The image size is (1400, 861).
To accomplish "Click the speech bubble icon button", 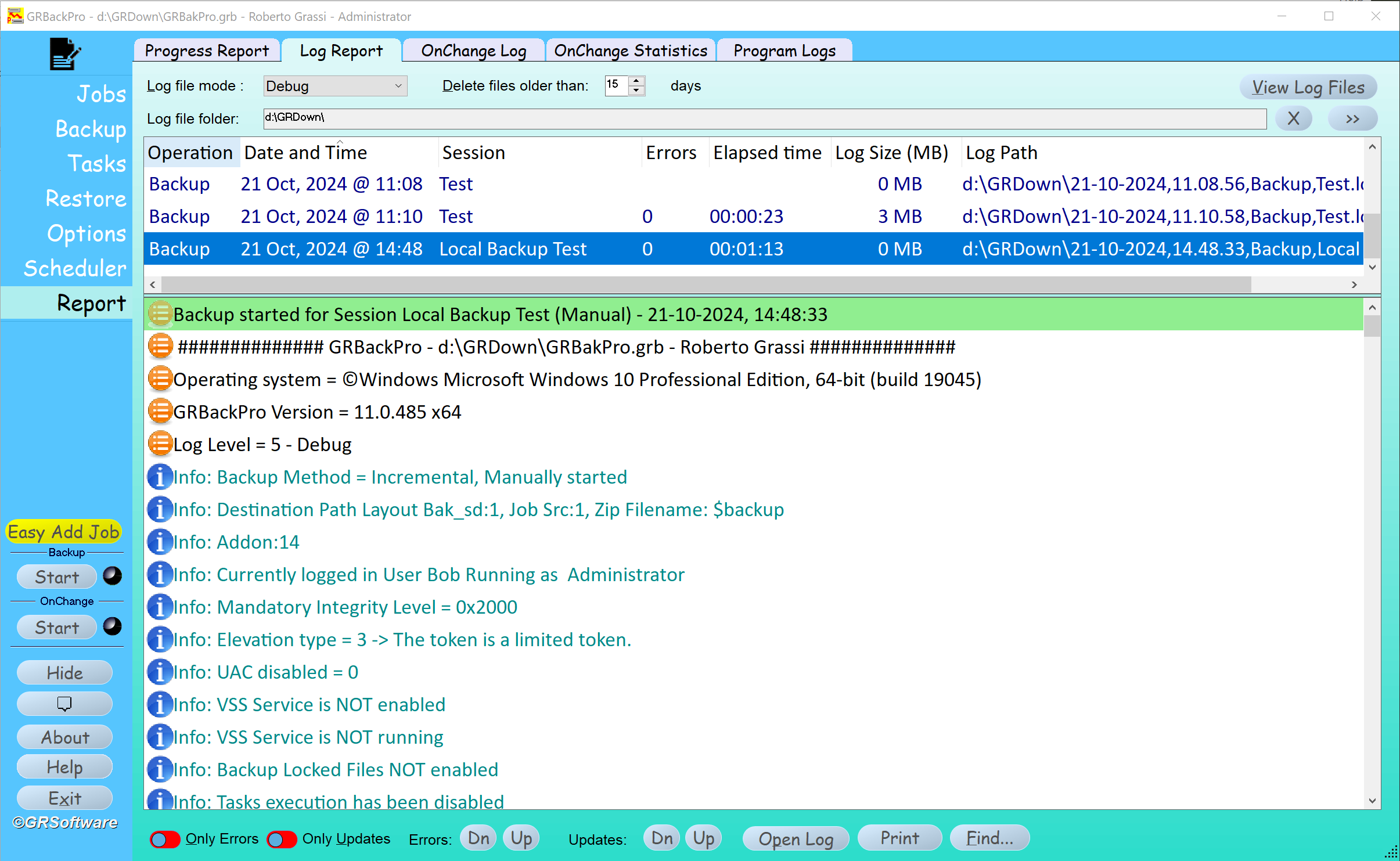I will tap(64, 704).
